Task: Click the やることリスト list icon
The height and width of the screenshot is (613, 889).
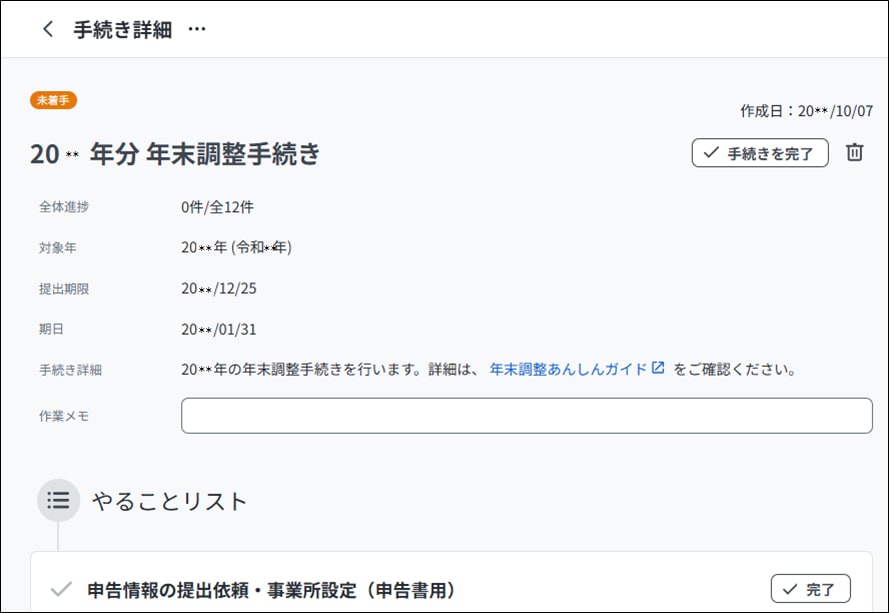Action: click(x=58, y=500)
